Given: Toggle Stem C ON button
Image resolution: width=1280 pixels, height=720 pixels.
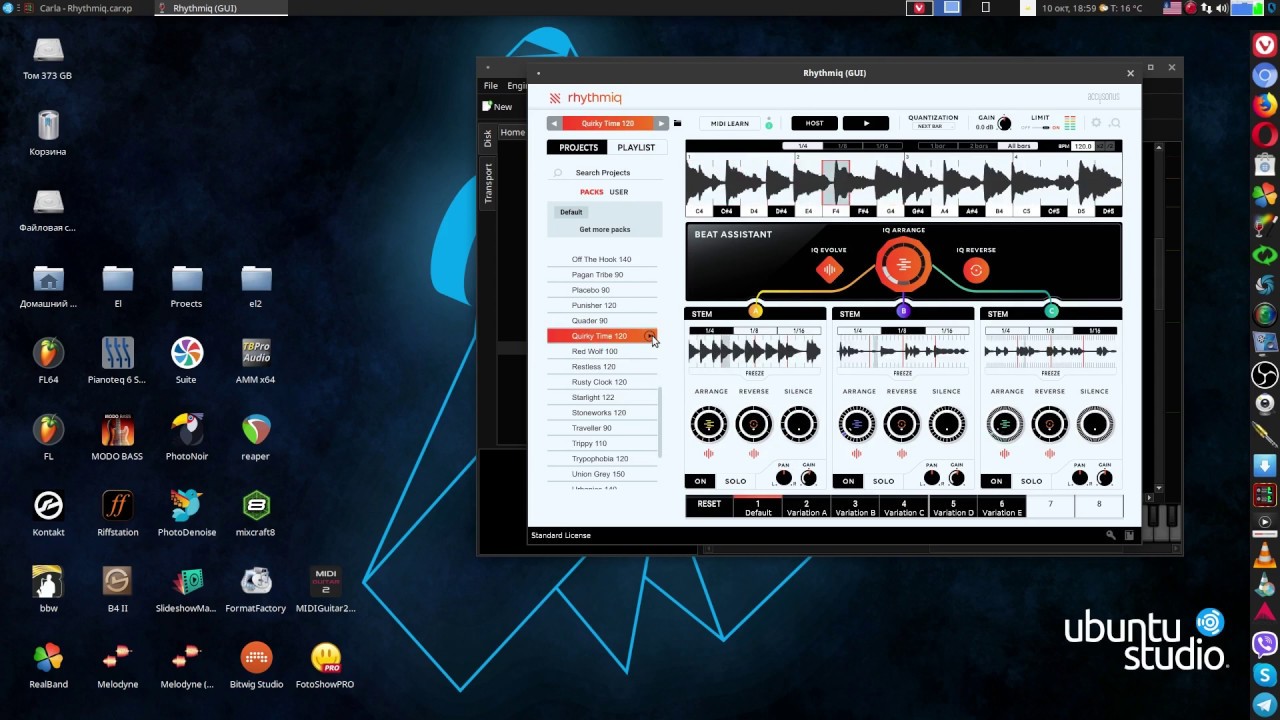Looking at the screenshot, I should coord(996,481).
